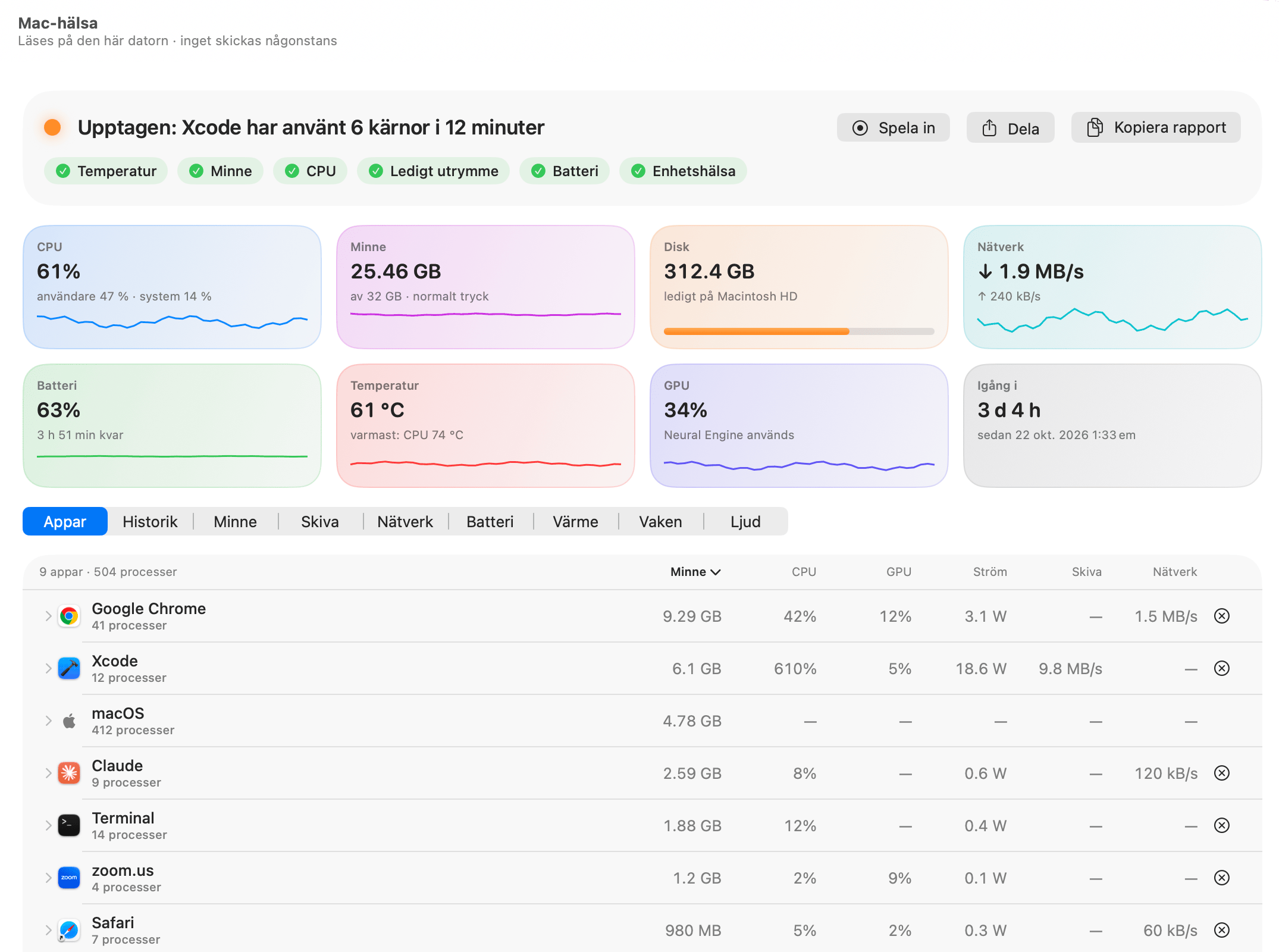Open the GPU 34% stats card
1279x952 pixels.
pos(799,426)
